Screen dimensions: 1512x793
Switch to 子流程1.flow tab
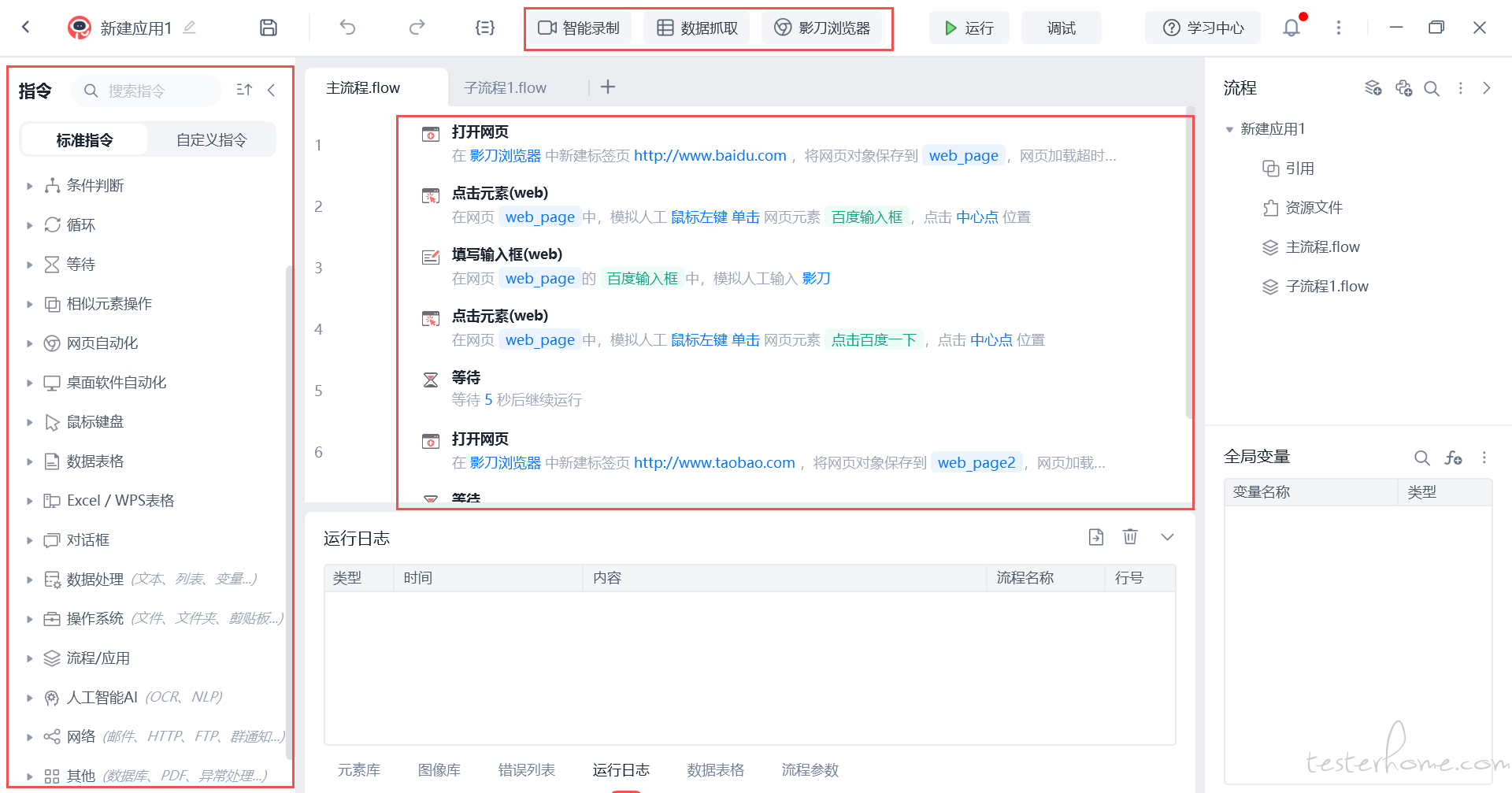tap(505, 87)
